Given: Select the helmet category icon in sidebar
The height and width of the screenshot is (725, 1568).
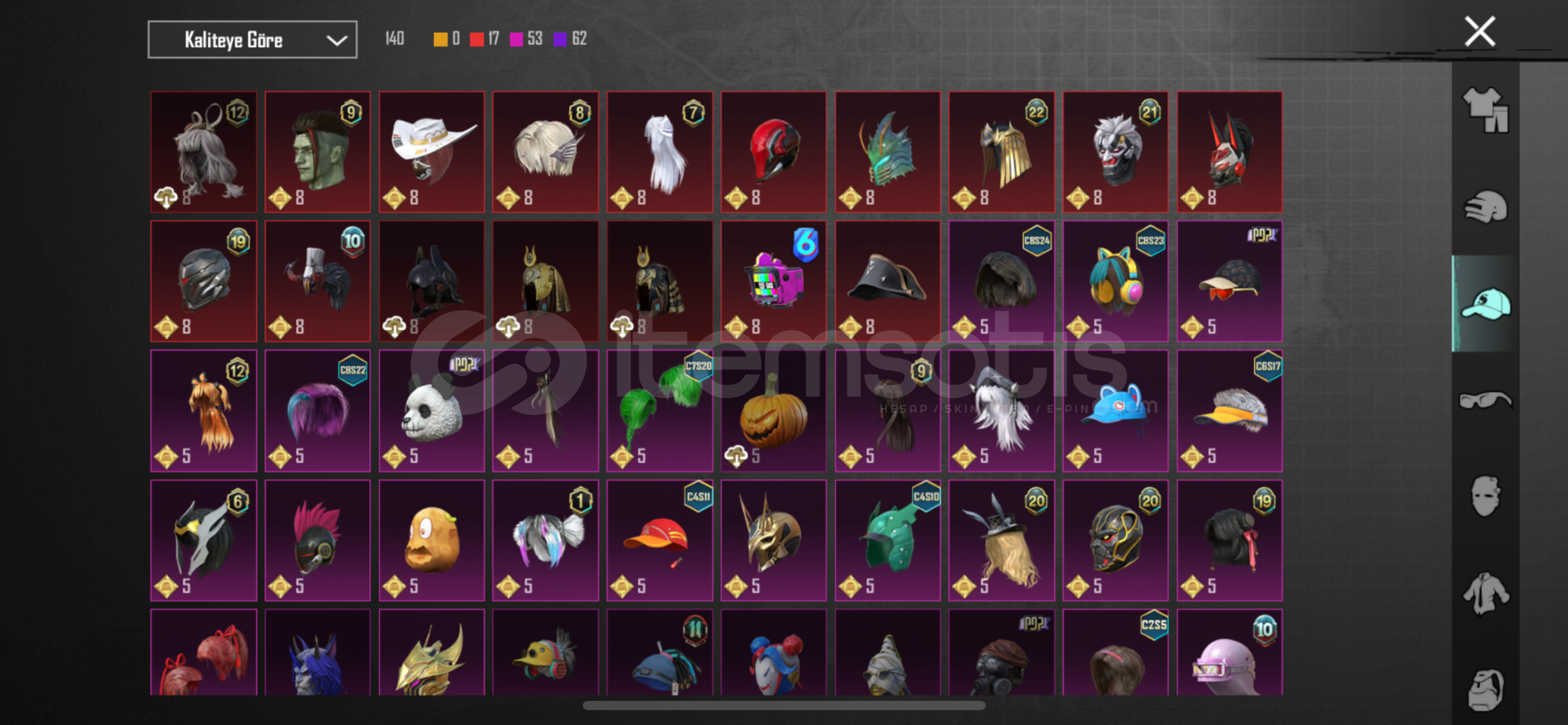Looking at the screenshot, I should (x=1485, y=207).
